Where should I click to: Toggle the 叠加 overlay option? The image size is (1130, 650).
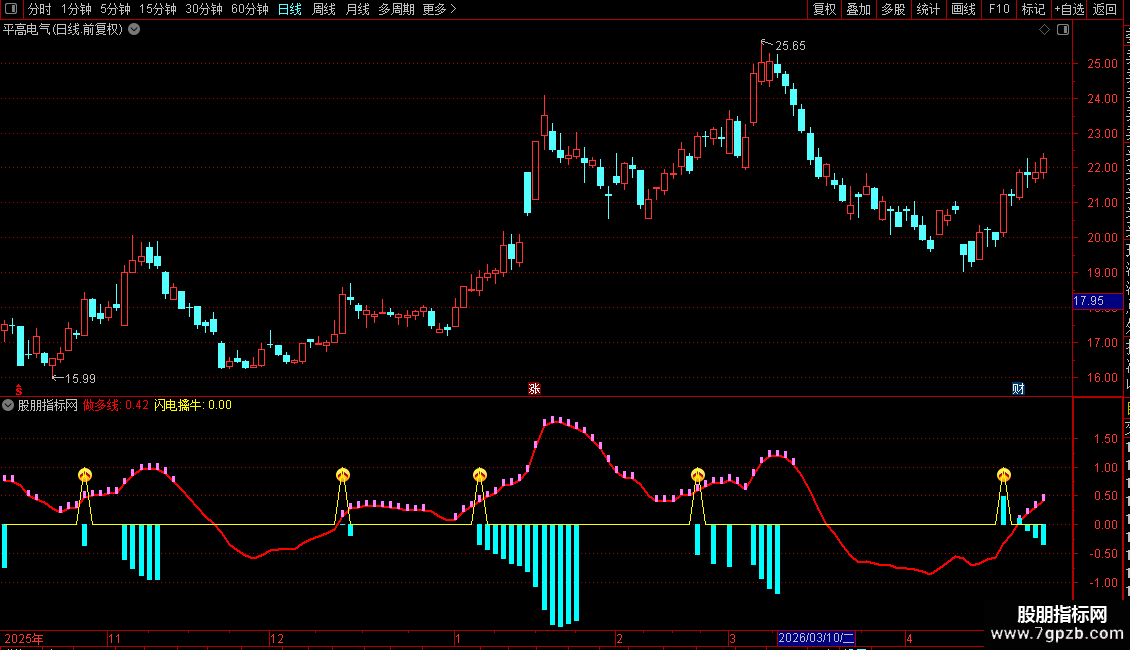[858, 9]
